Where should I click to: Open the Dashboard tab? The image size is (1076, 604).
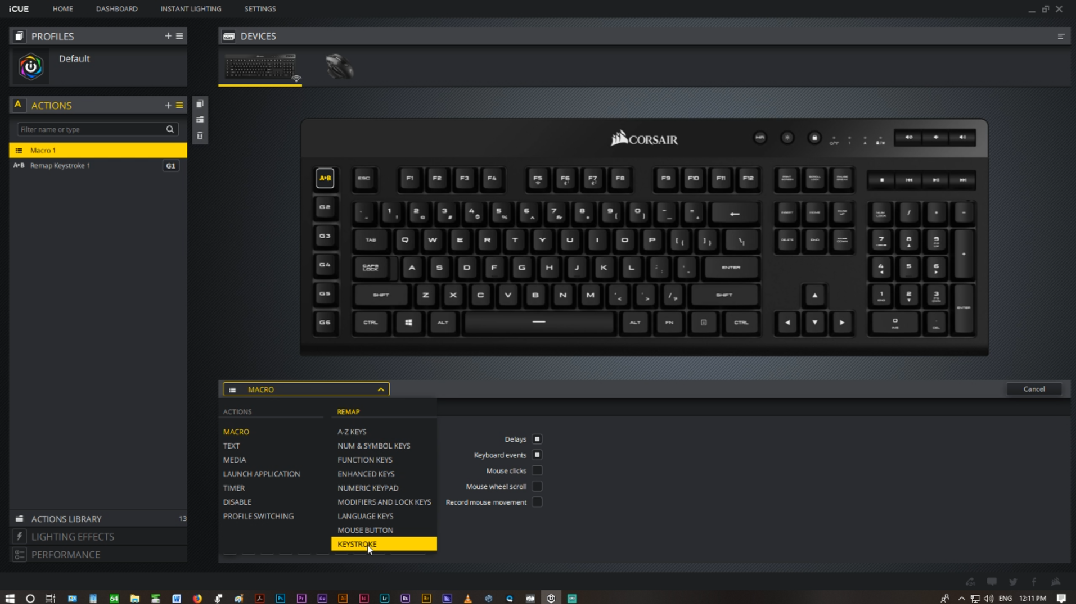tap(117, 9)
